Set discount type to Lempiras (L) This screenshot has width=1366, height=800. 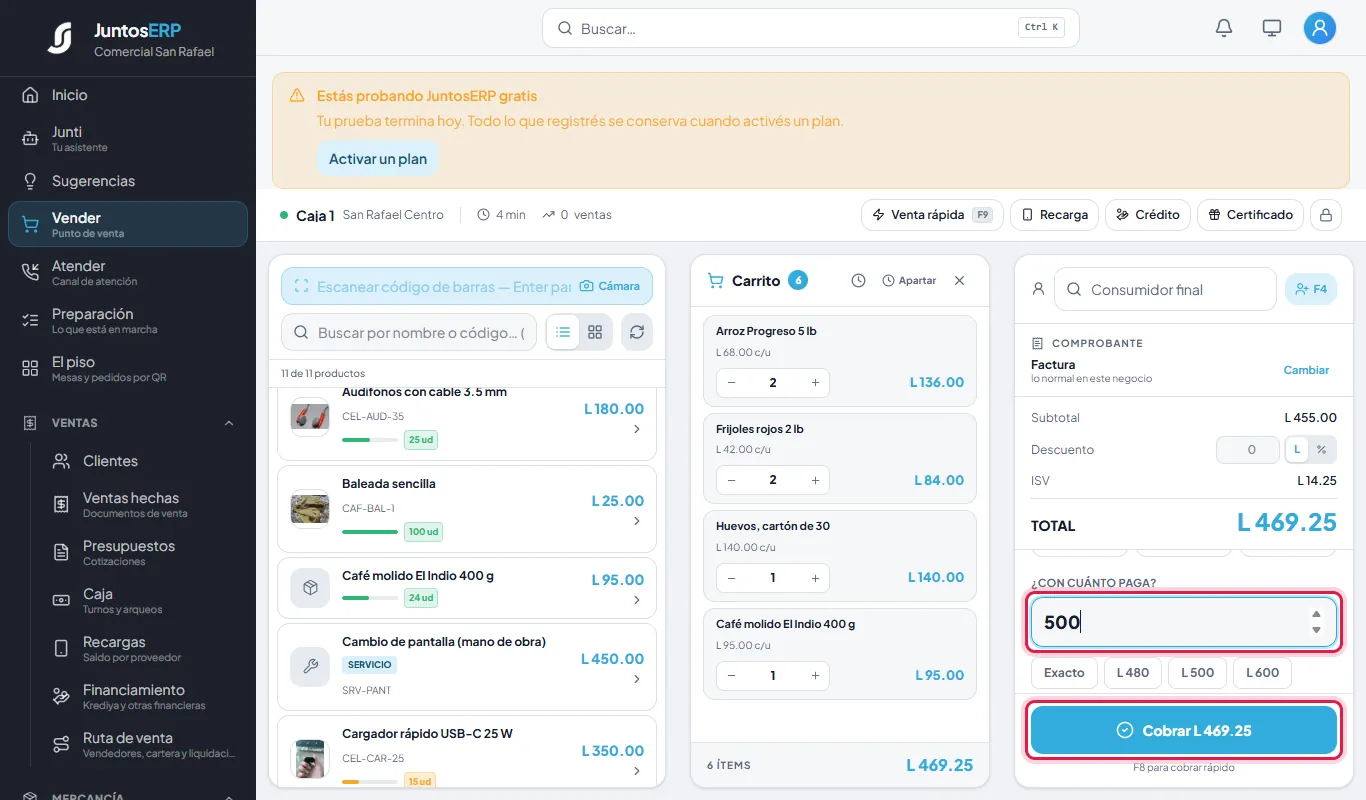point(1297,450)
